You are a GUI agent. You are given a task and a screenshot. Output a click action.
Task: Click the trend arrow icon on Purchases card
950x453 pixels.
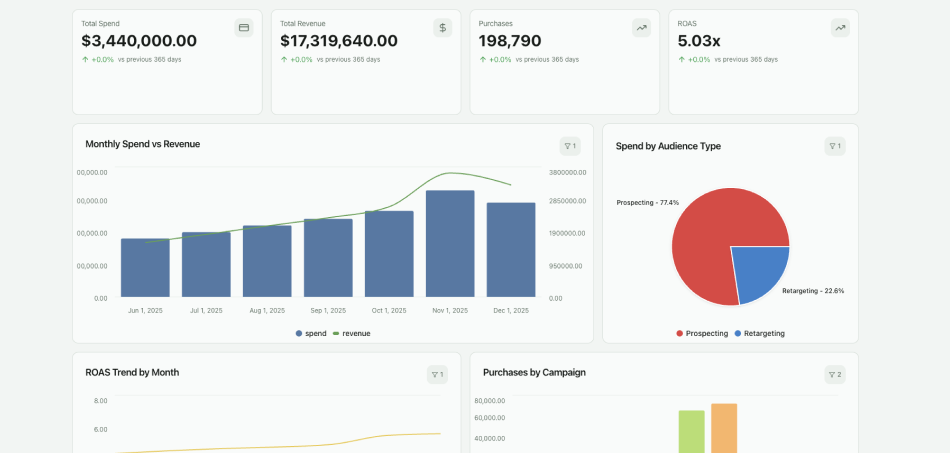(x=641, y=28)
